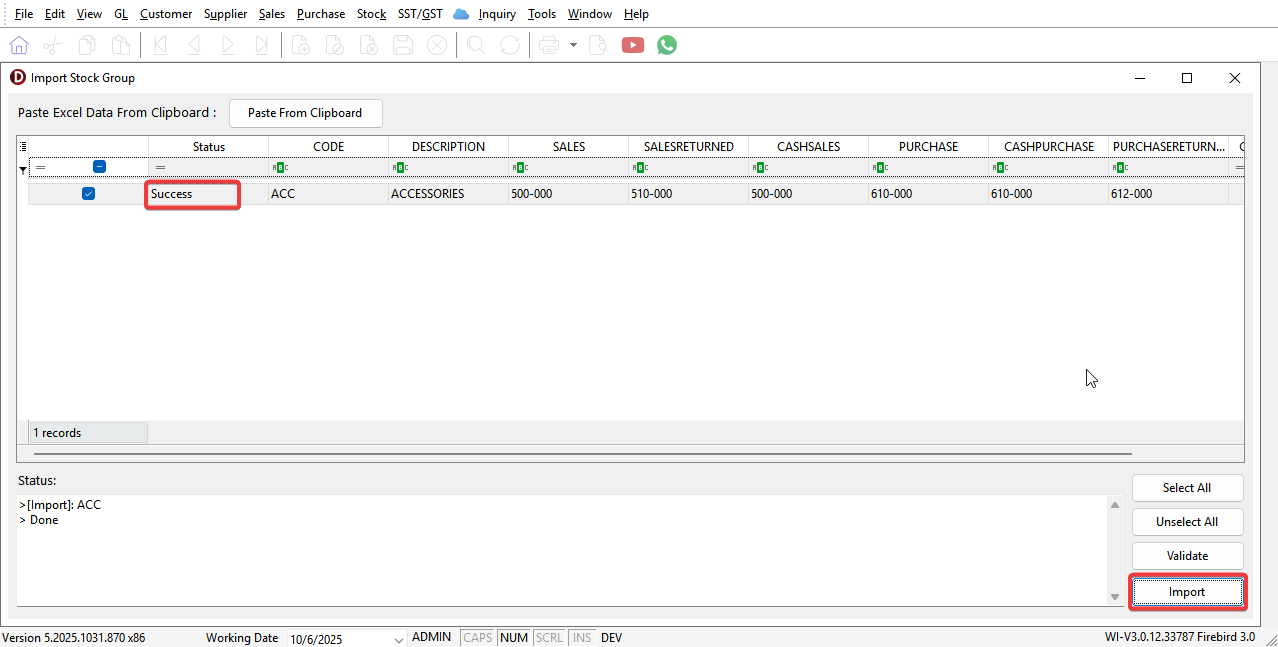The height and width of the screenshot is (647, 1278).
Task: Open the File menu
Action: coord(24,14)
